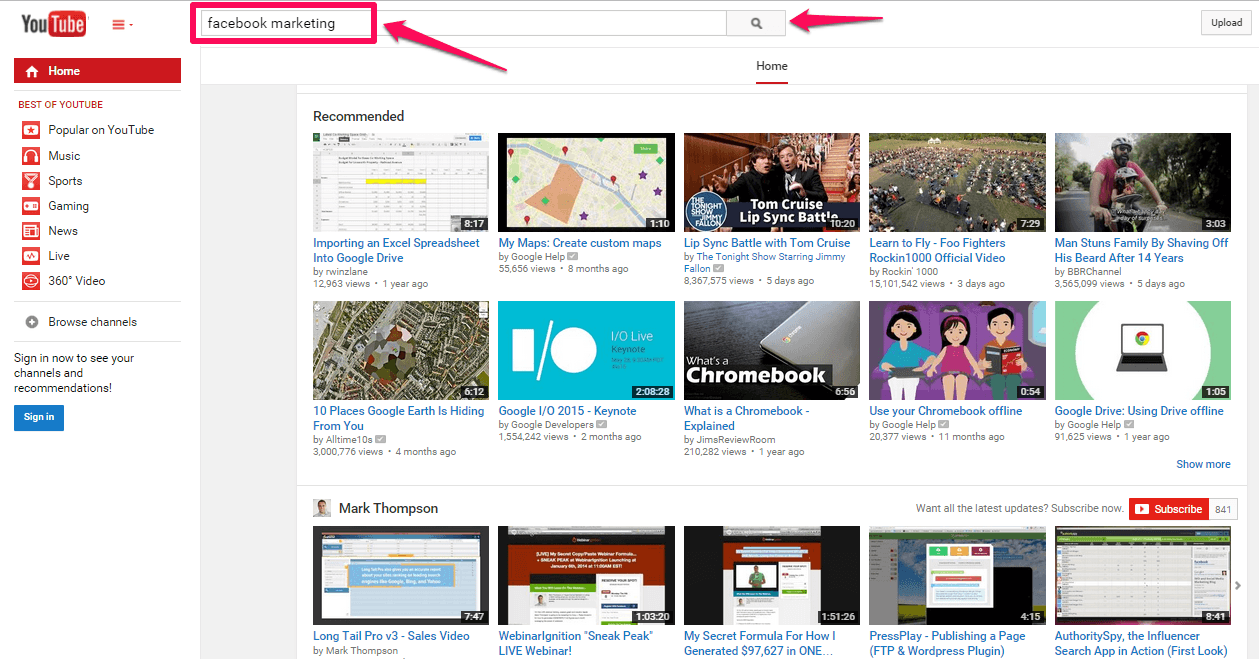Viewport: 1259px width, 659px height.
Task: Open Mark Thompson channel avatar
Action: (x=322, y=508)
